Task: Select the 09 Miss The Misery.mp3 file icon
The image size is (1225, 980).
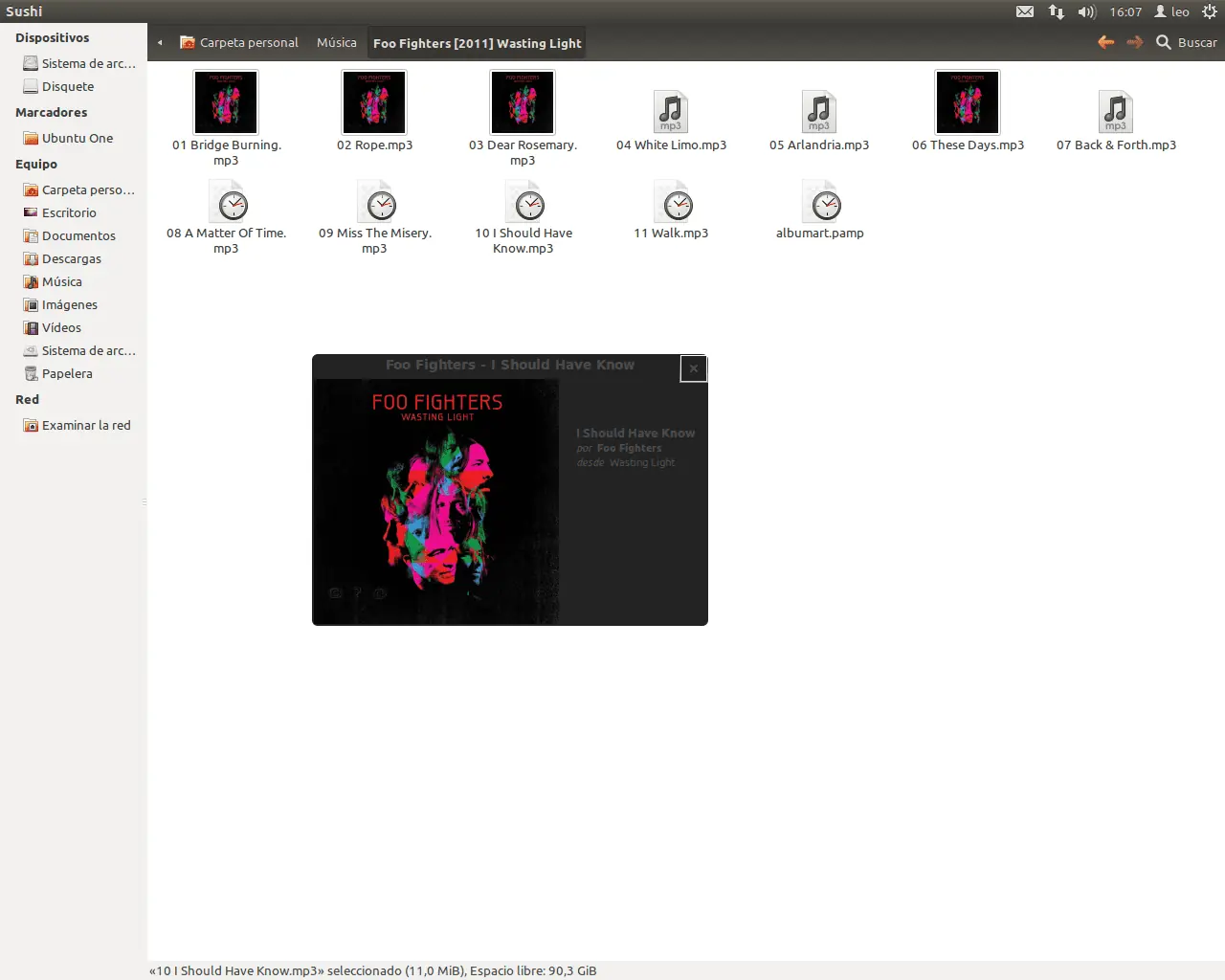Action: (x=375, y=201)
